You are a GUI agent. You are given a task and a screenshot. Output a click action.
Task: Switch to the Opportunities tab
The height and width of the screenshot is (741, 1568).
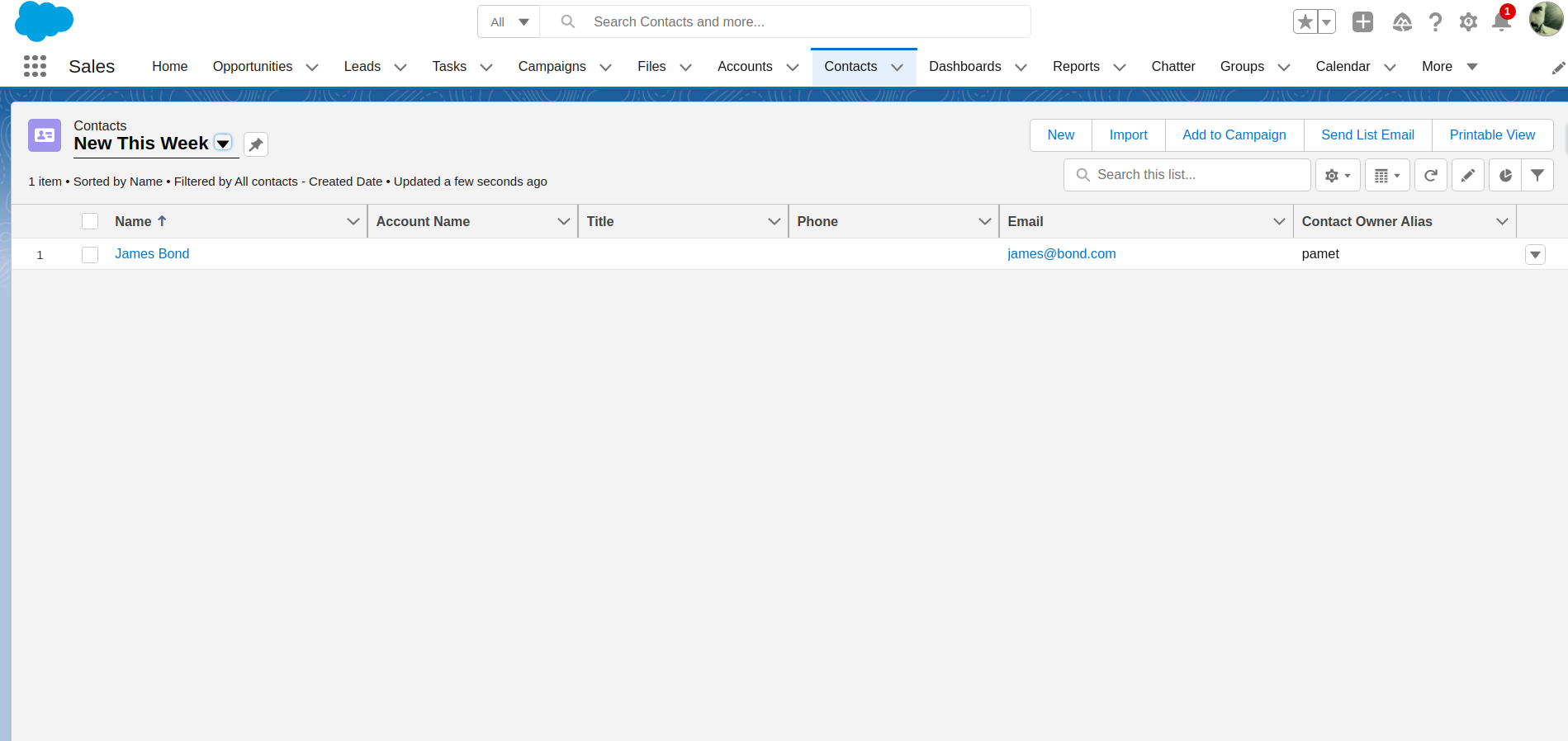tap(252, 66)
